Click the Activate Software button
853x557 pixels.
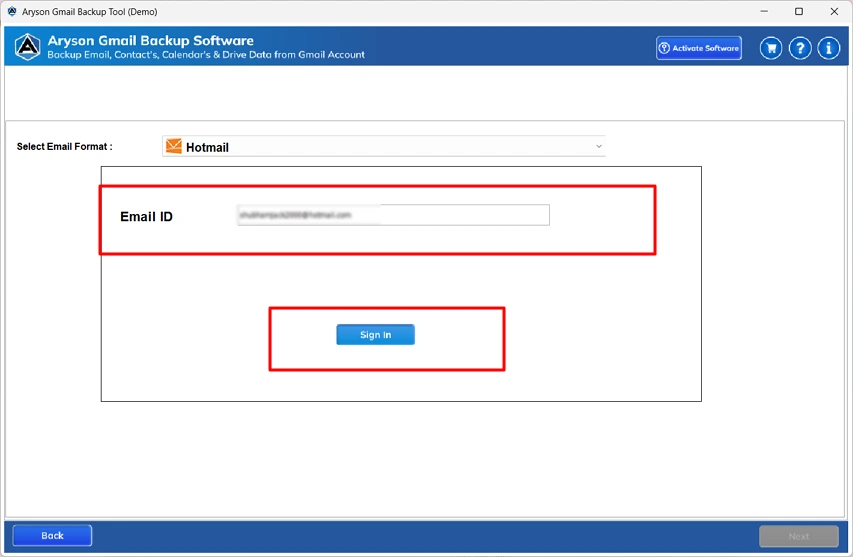pos(699,48)
